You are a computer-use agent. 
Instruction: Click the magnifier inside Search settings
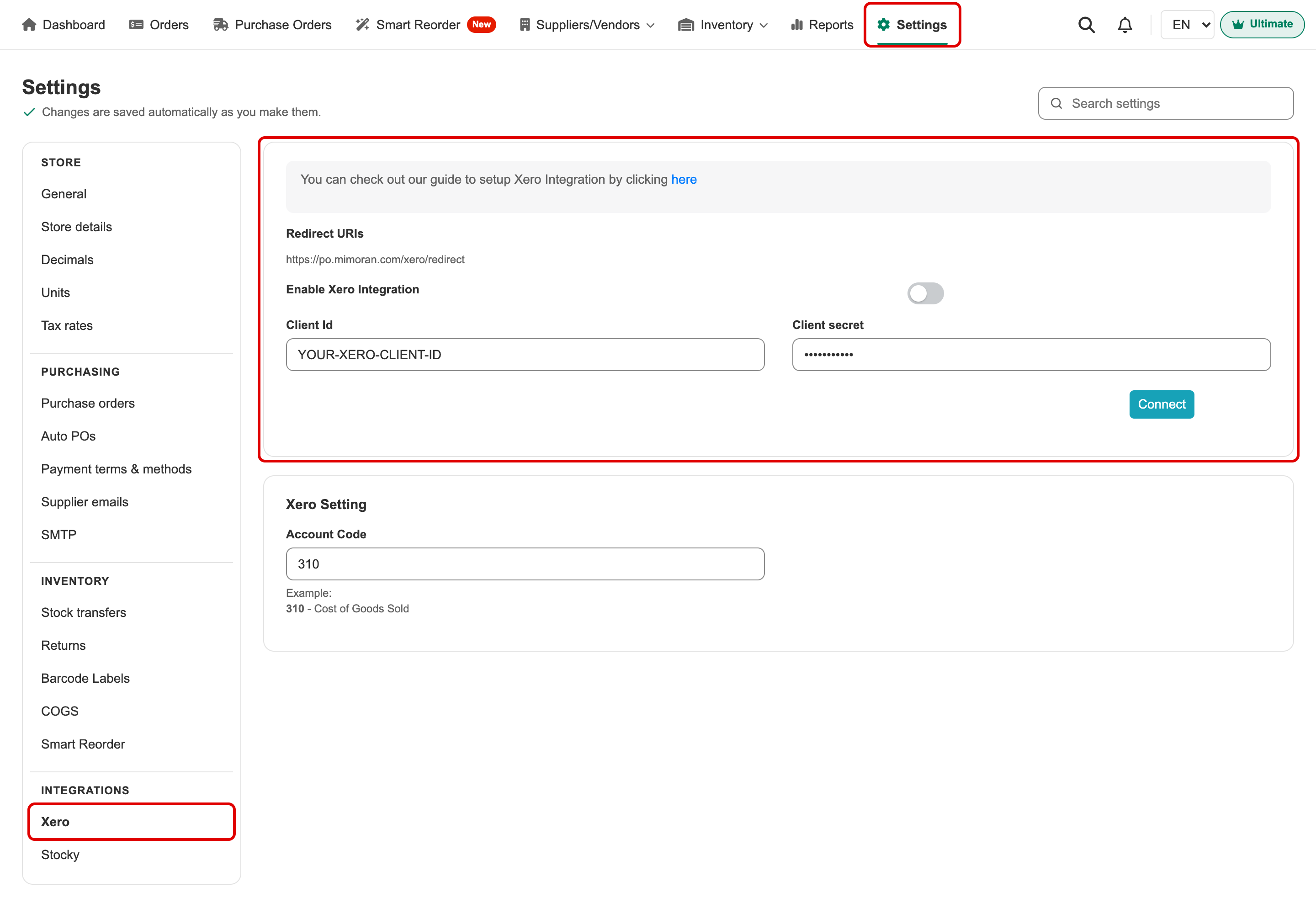tap(1056, 103)
